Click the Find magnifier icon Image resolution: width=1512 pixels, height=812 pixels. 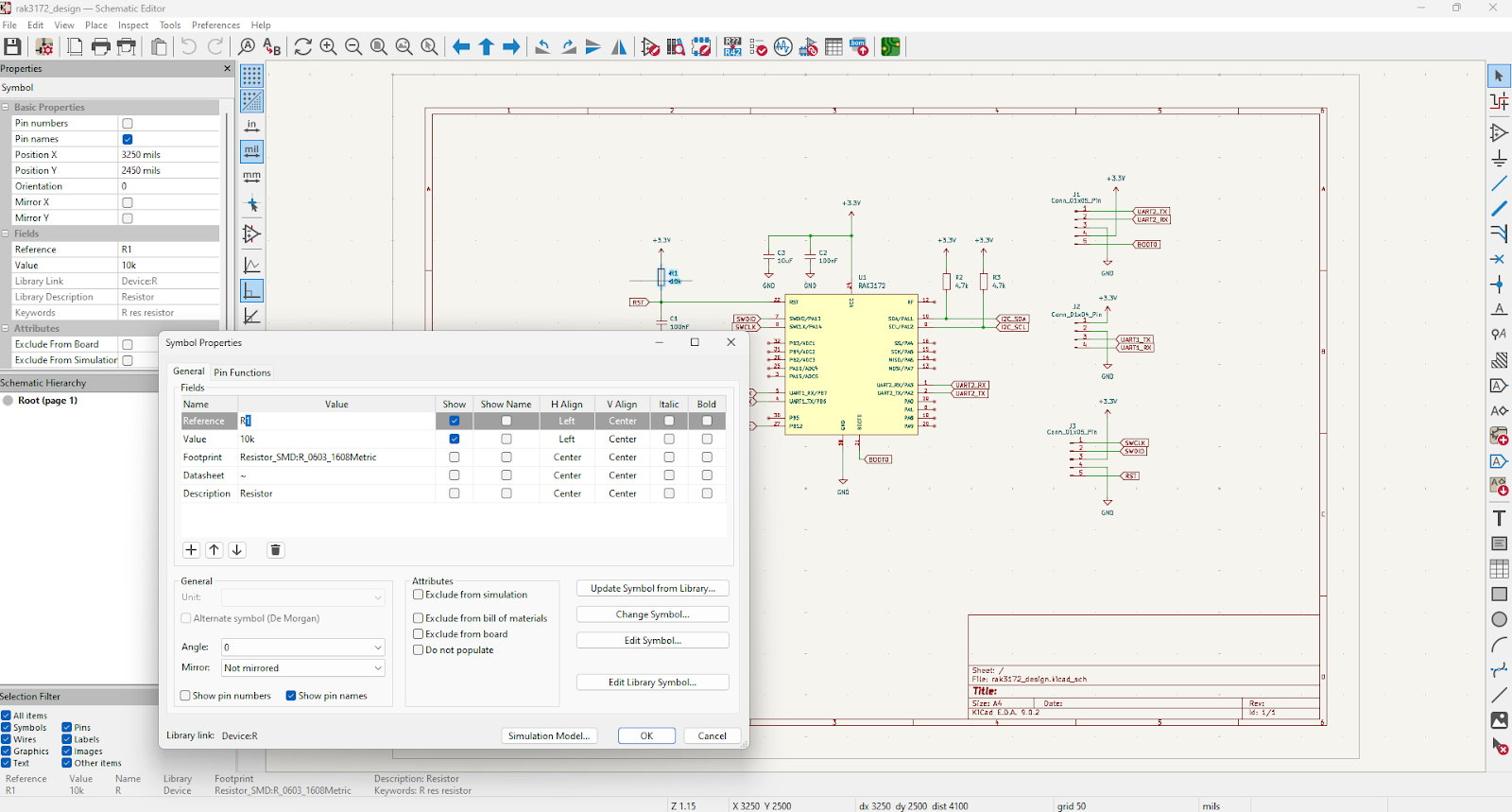[x=247, y=46]
